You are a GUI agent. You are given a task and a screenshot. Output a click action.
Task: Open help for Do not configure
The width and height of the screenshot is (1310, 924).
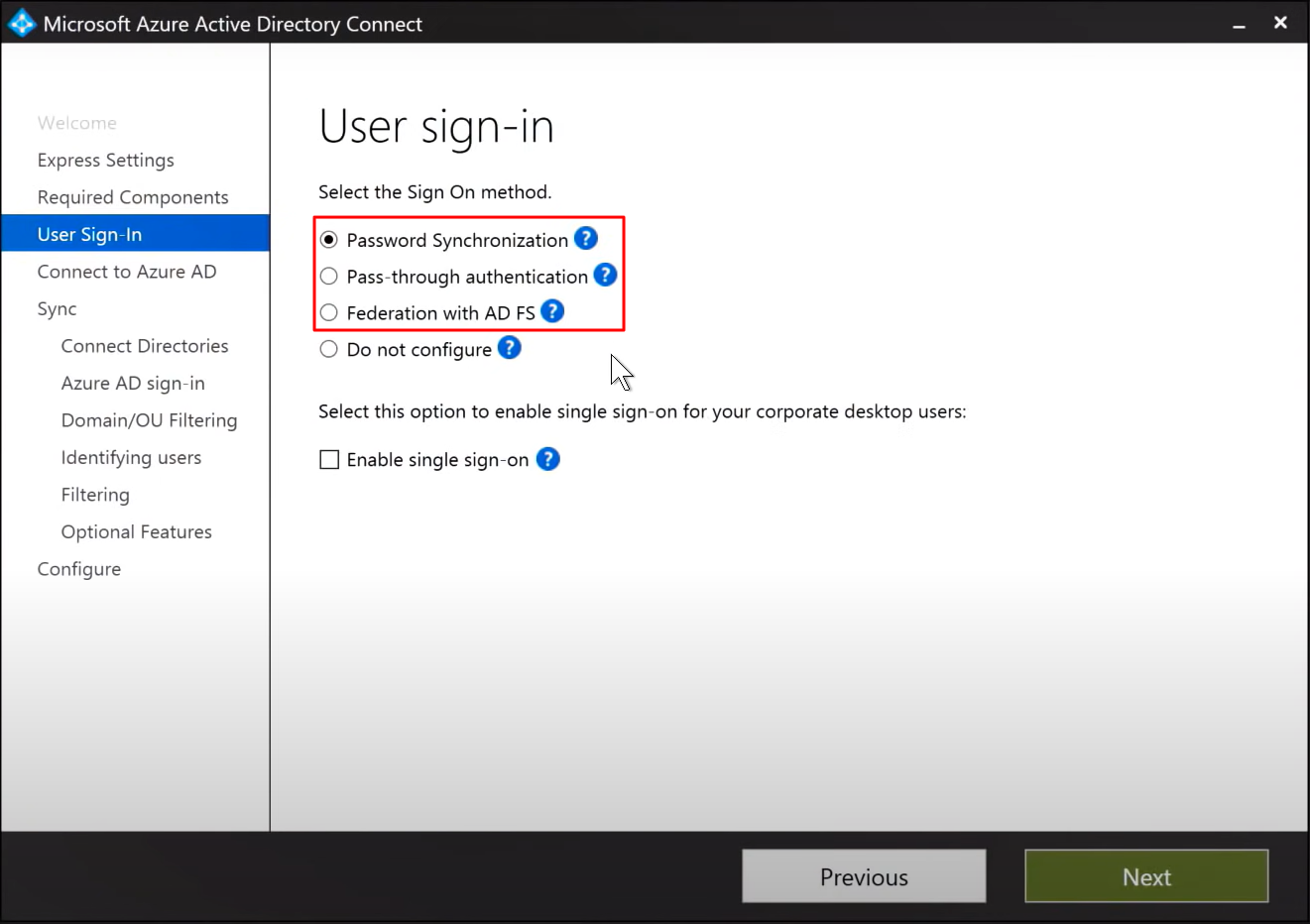tap(509, 348)
